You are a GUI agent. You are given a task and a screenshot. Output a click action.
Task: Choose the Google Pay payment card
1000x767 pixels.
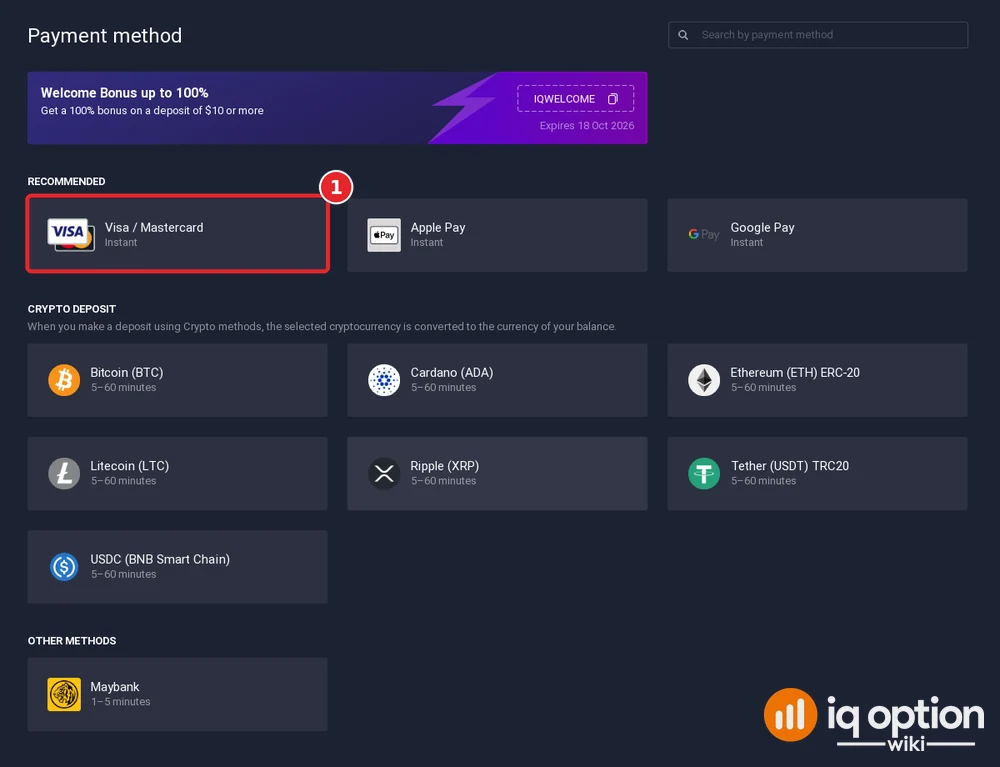tap(818, 235)
